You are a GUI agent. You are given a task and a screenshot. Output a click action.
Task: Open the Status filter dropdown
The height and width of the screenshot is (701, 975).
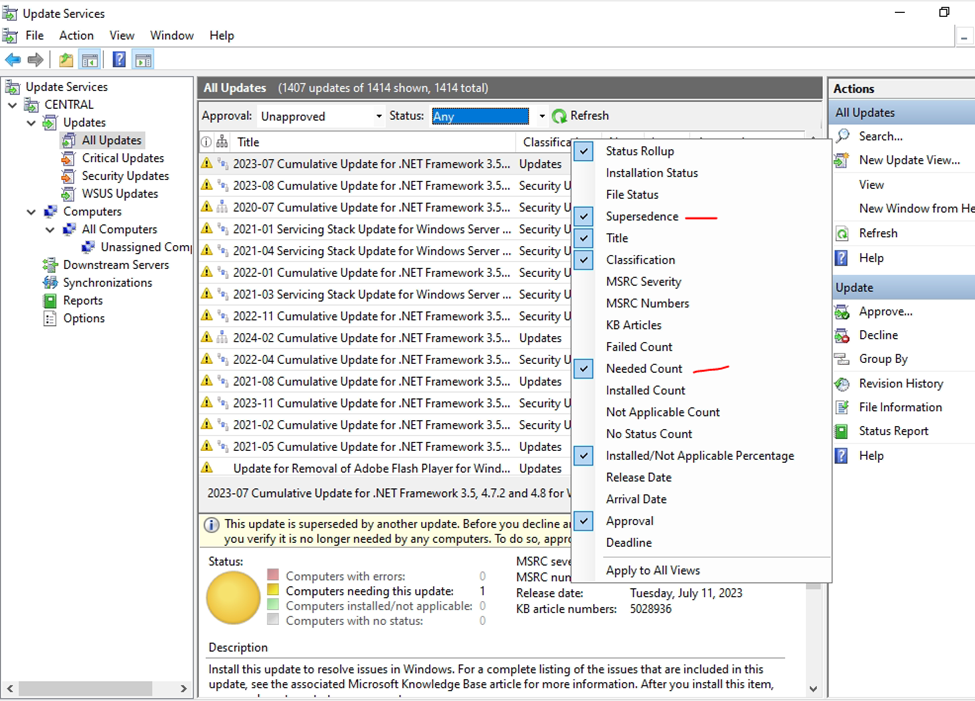(x=541, y=116)
